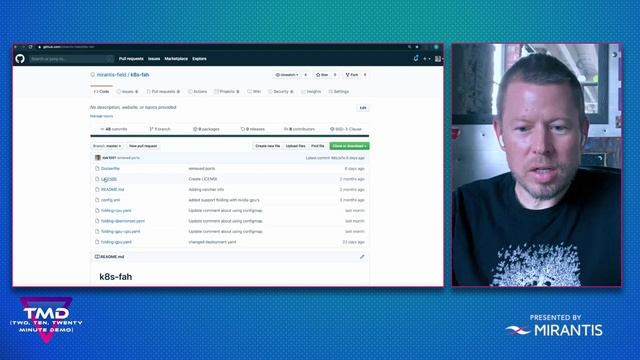Screen dimensions: 640x360
Task: Click the file icon beside folding-gpu-cpu.yaml
Action: coord(97,231)
